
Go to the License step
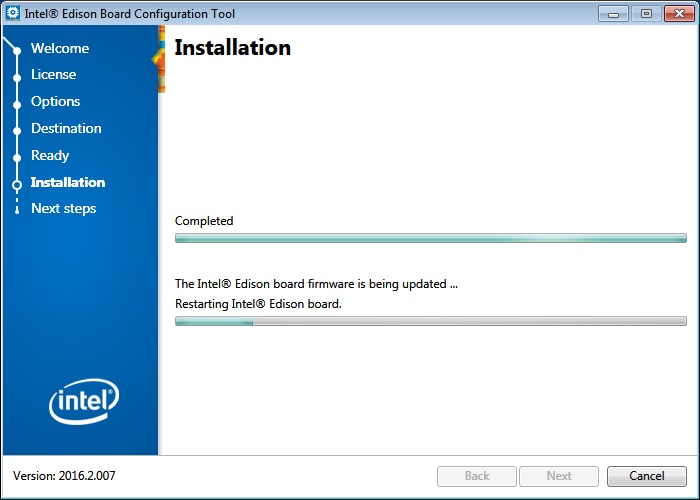[54, 74]
